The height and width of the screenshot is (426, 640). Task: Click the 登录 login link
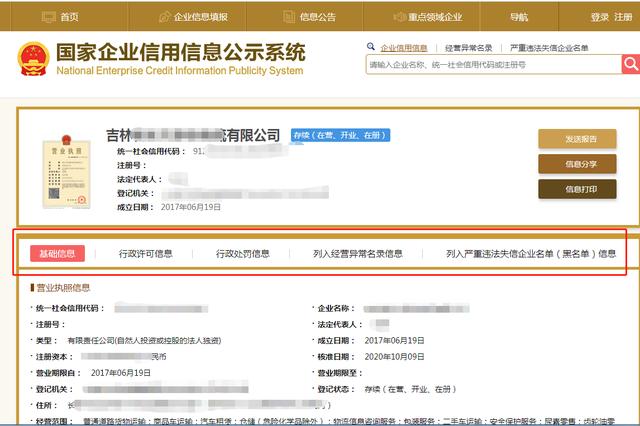point(600,17)
